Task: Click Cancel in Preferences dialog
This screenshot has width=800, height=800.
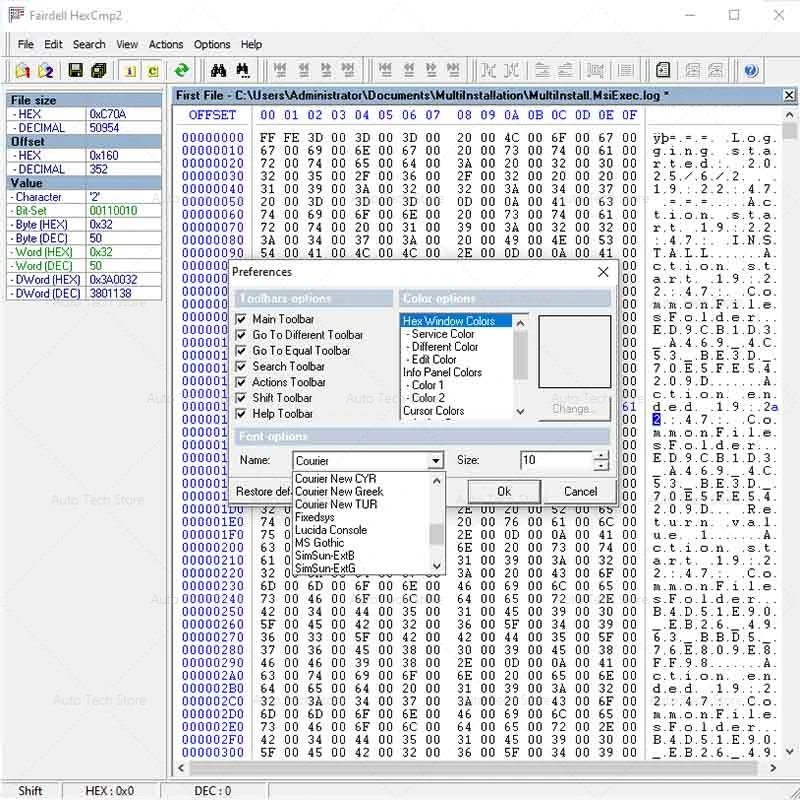Action: point(580,491)
